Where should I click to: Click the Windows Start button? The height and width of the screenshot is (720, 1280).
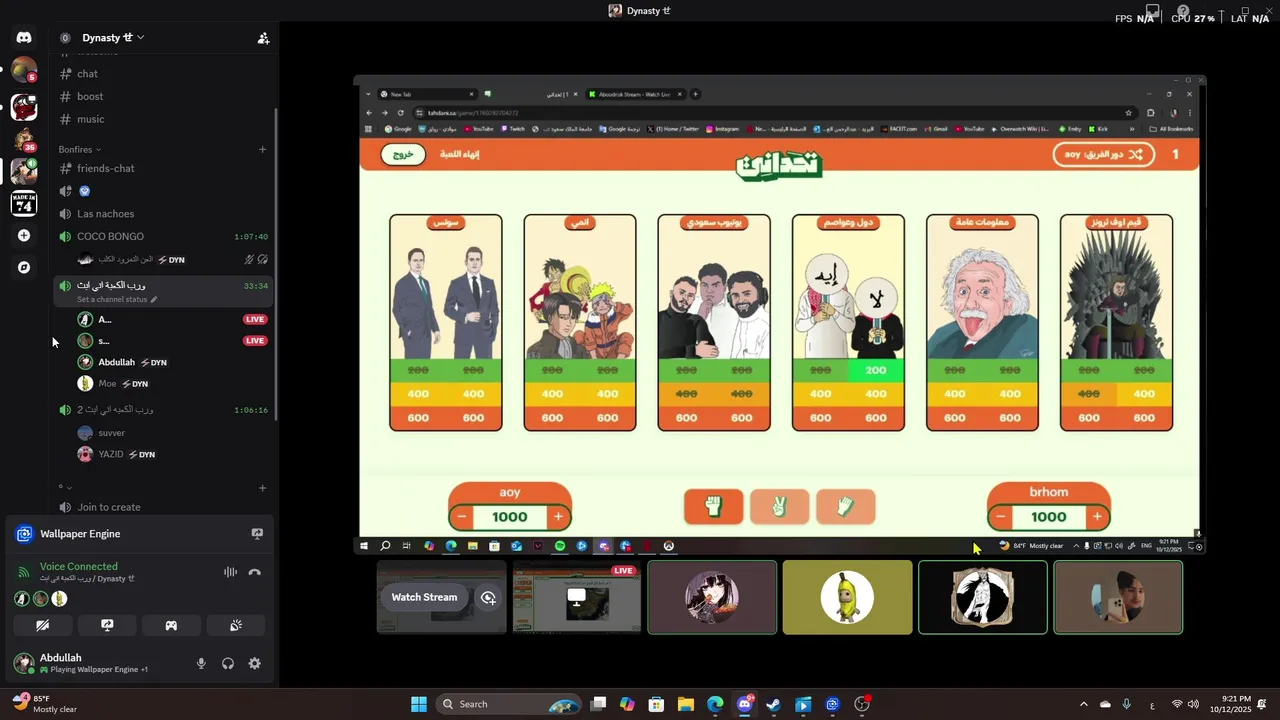(x=419, y=704)
